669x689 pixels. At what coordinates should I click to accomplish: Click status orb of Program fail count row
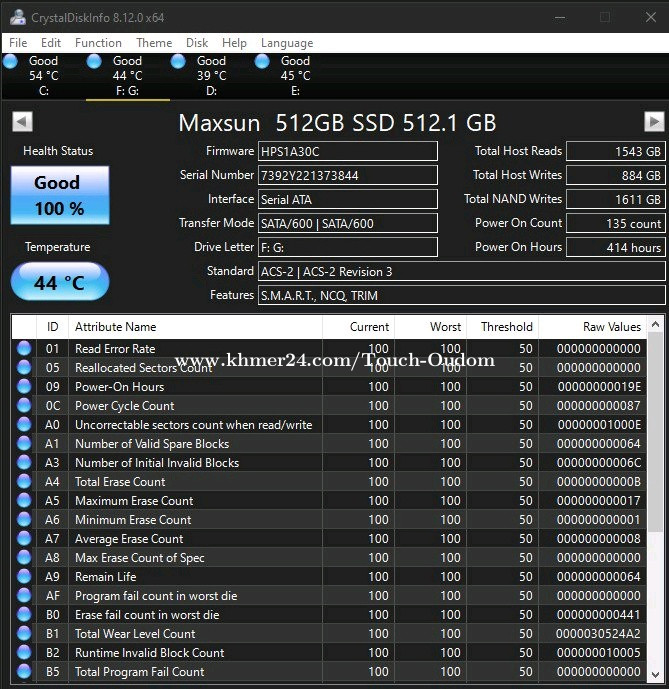pyautogui.click(x=24, y=595)
